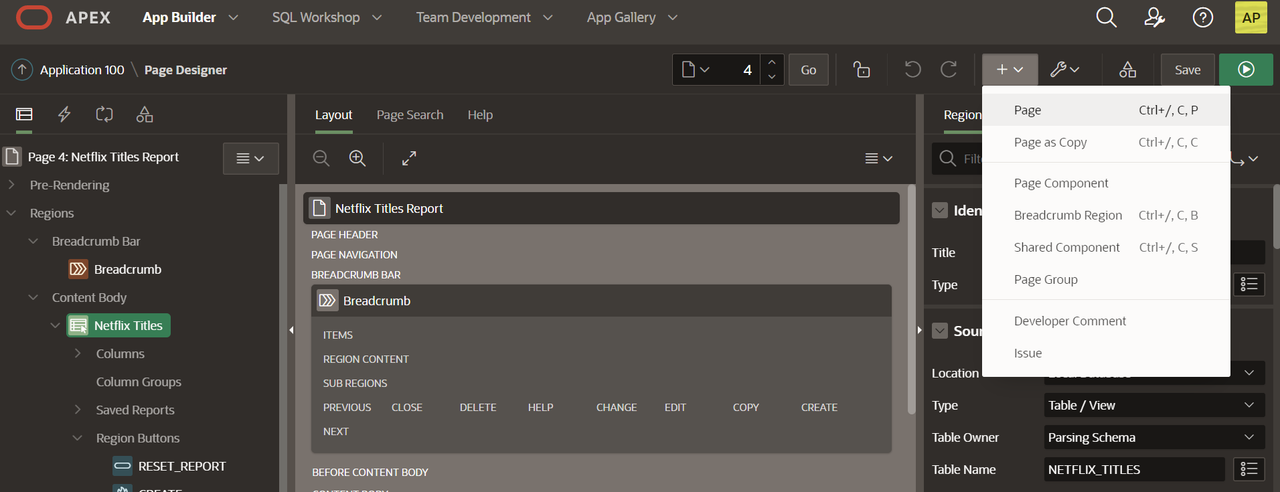Click the Table Name field NETFLIX_TITLES
1280x492 pixels.
click(x=1133, y=469)
